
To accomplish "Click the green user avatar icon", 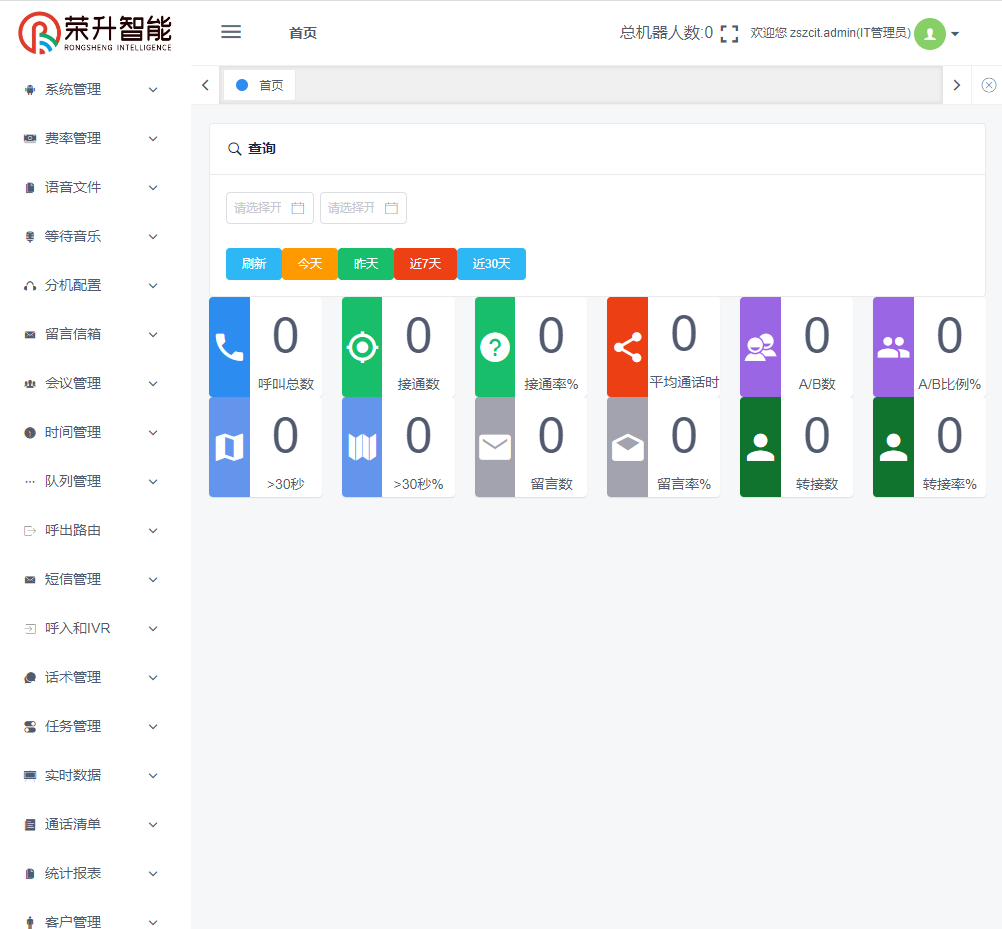I will coord(930,34).
